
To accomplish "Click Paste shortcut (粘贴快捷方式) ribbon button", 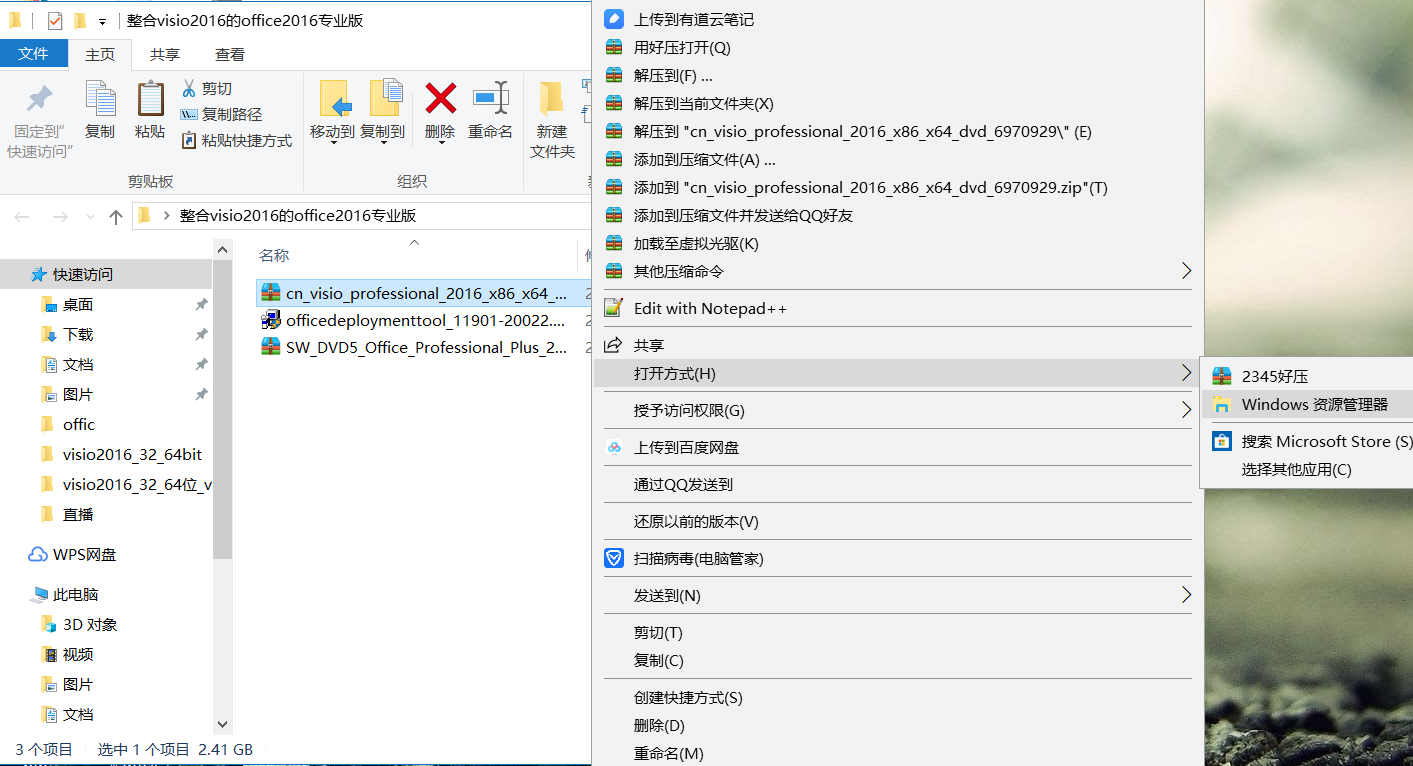I will pyautogui.click(x=236, y=140).
